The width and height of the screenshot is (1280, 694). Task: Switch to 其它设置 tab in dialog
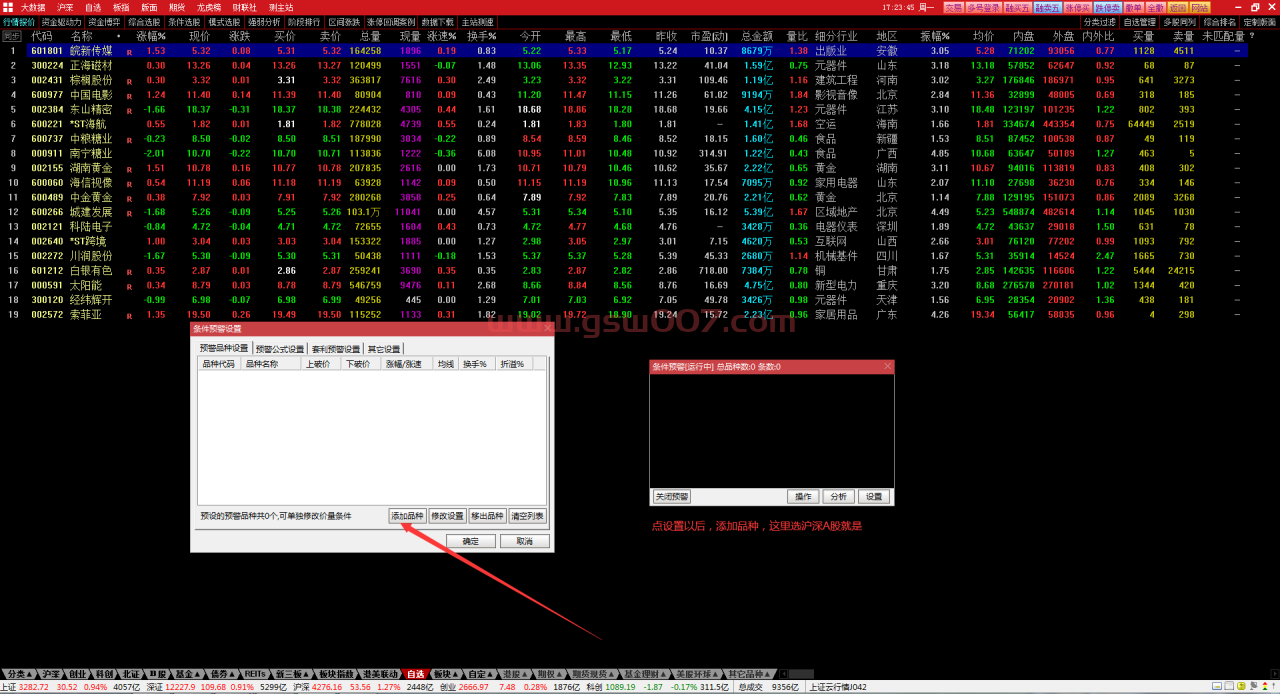[x=383, y=349]
